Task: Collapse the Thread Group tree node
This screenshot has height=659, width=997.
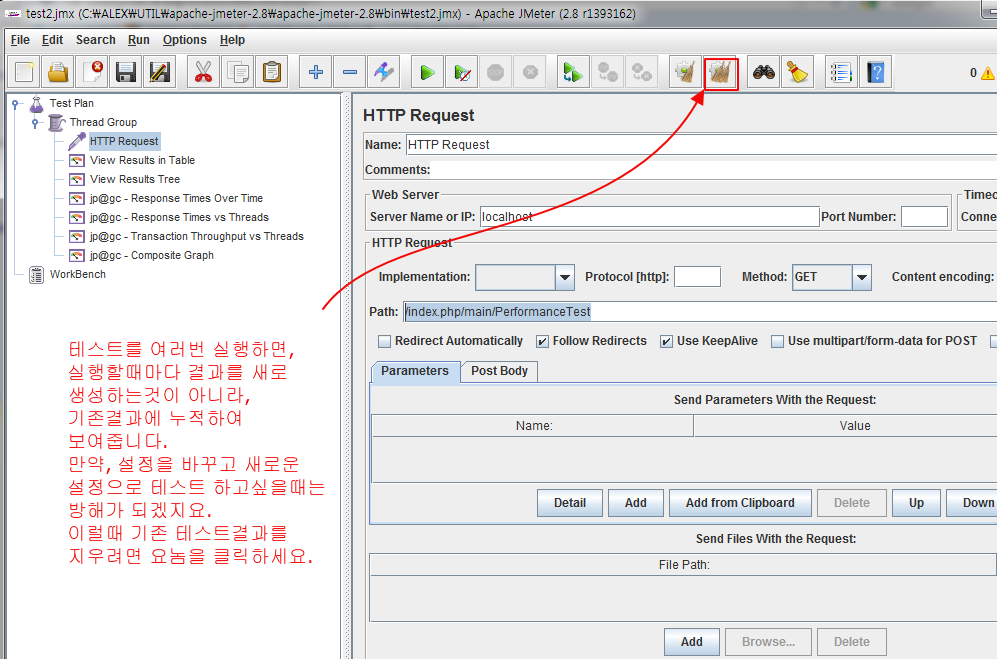Action: click(36, 123)
